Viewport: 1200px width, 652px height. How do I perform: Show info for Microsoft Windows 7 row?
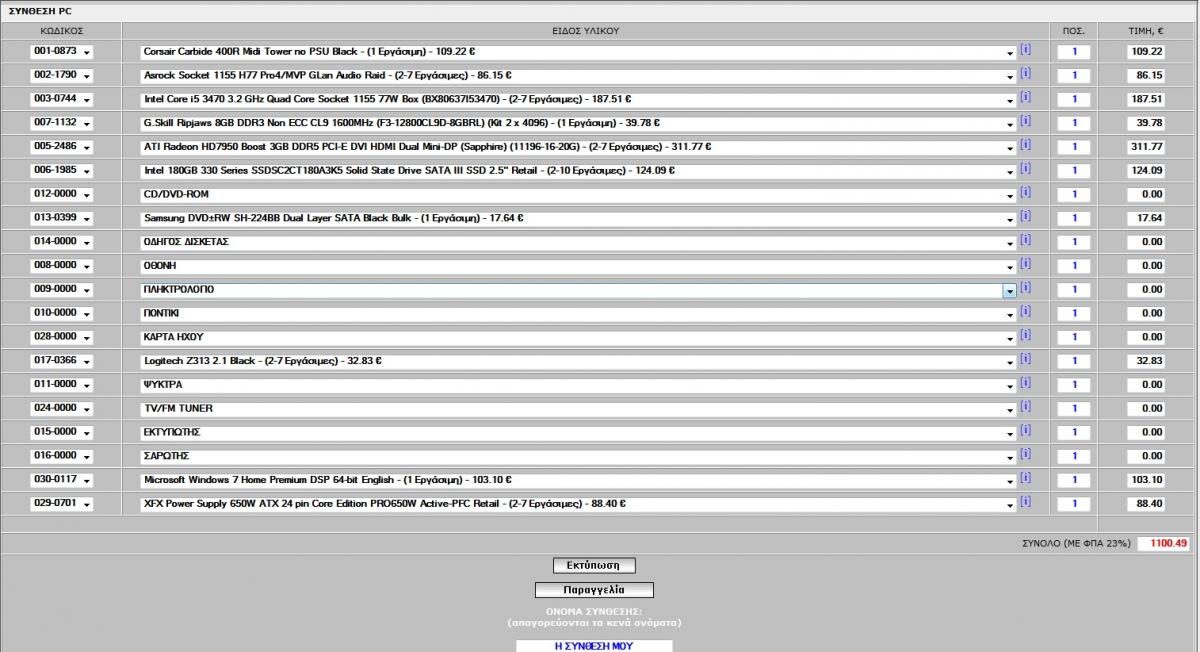[x=1026, y=478]
